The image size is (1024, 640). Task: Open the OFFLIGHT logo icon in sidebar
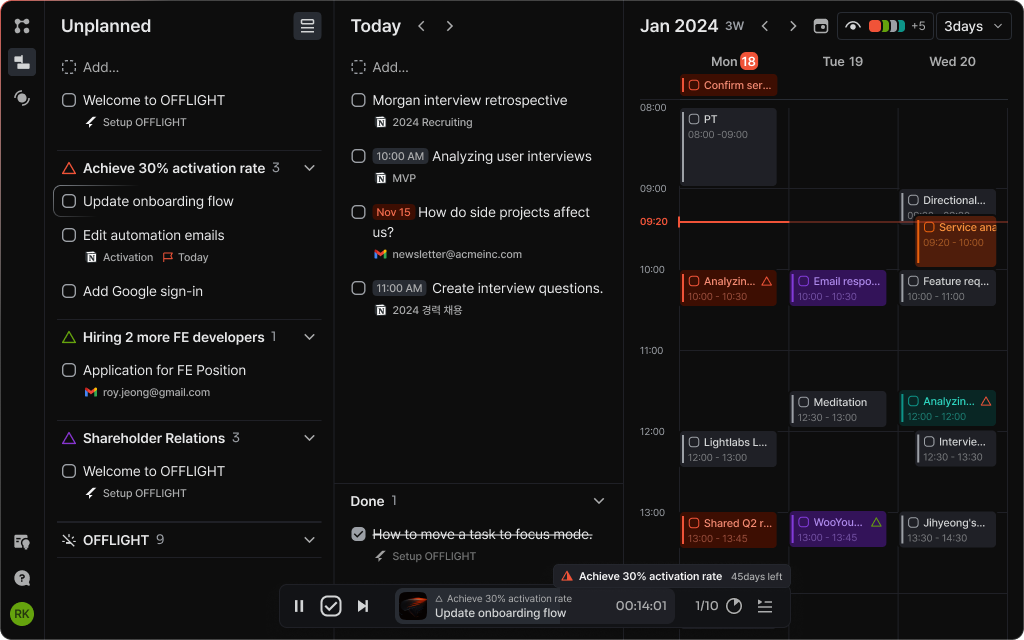click(22, 25)
